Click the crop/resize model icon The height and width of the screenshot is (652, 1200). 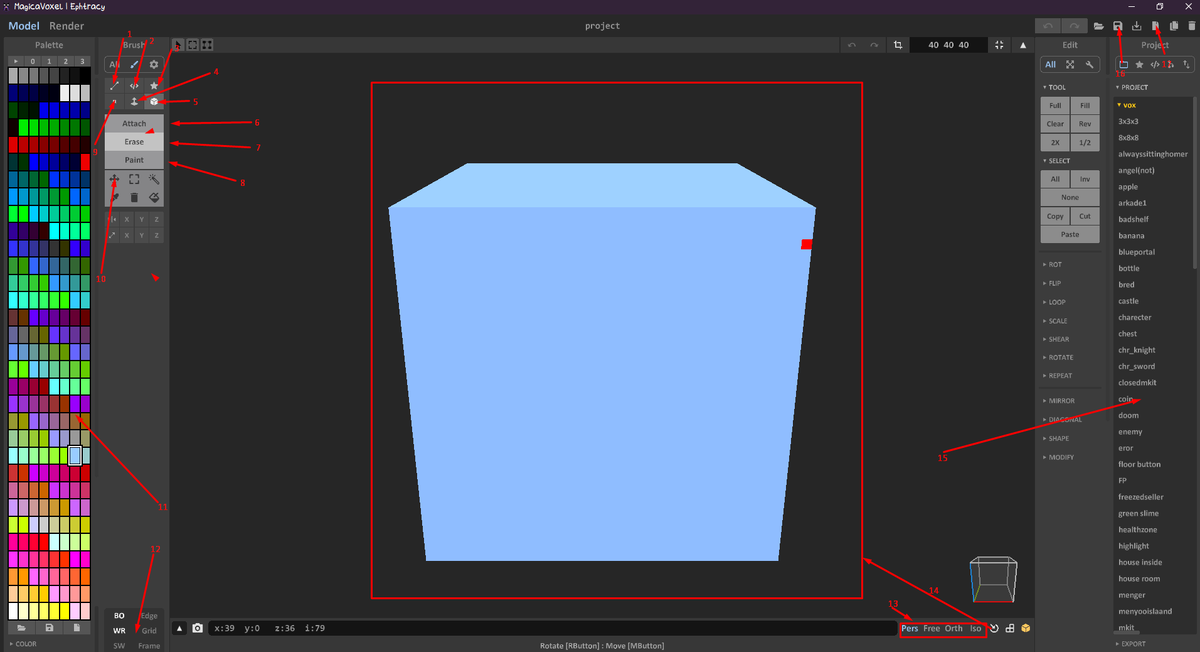coord(898,45)
